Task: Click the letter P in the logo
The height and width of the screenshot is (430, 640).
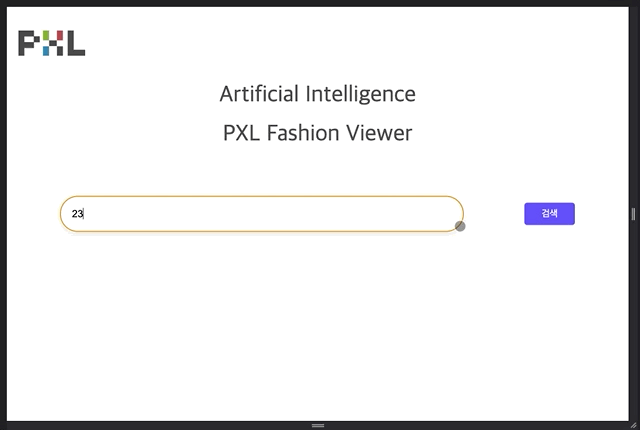Action: coord(29,43)
